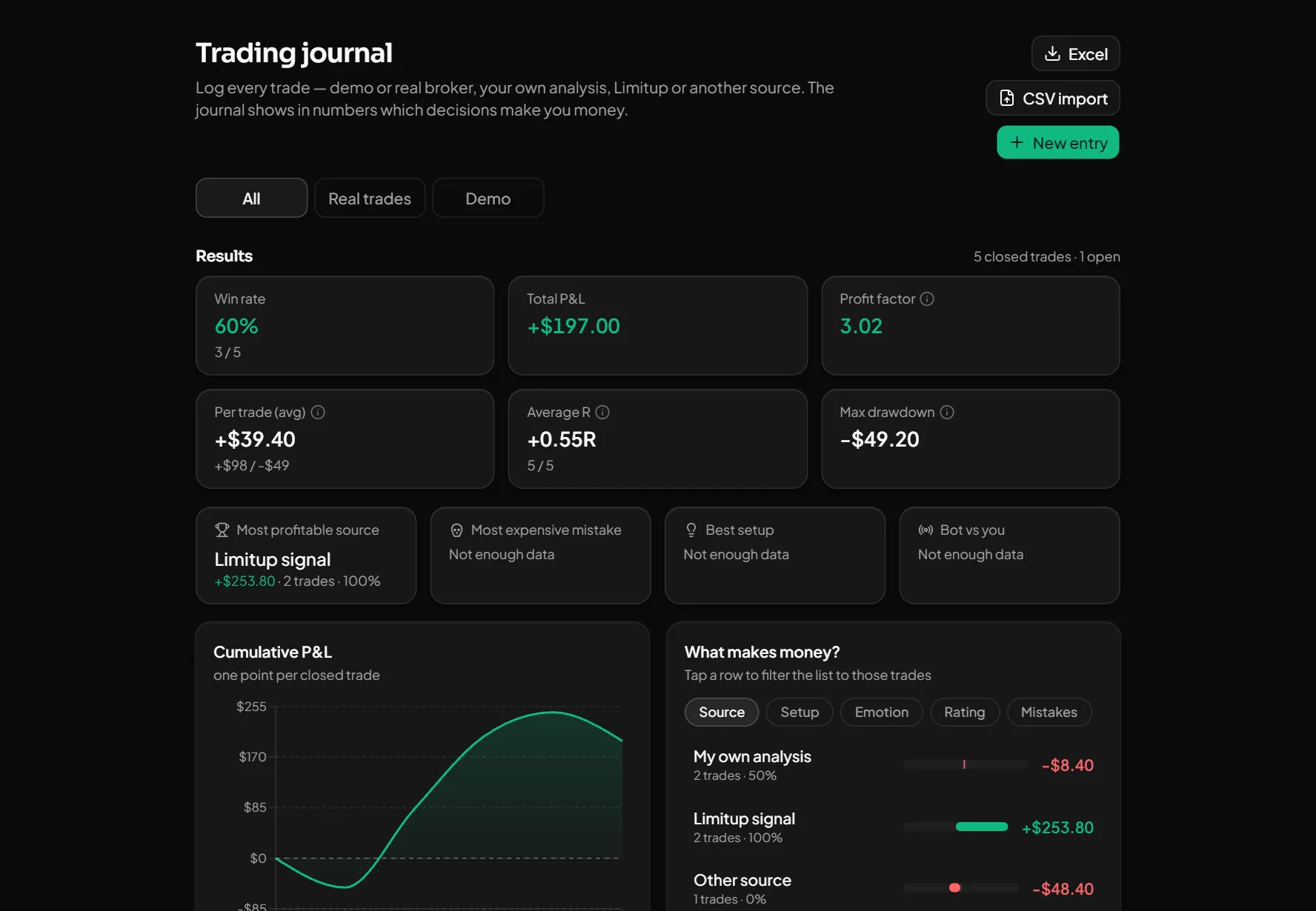Show info for Per trade (avg)
Screen dimensions: 1316x911
[318, 412]
